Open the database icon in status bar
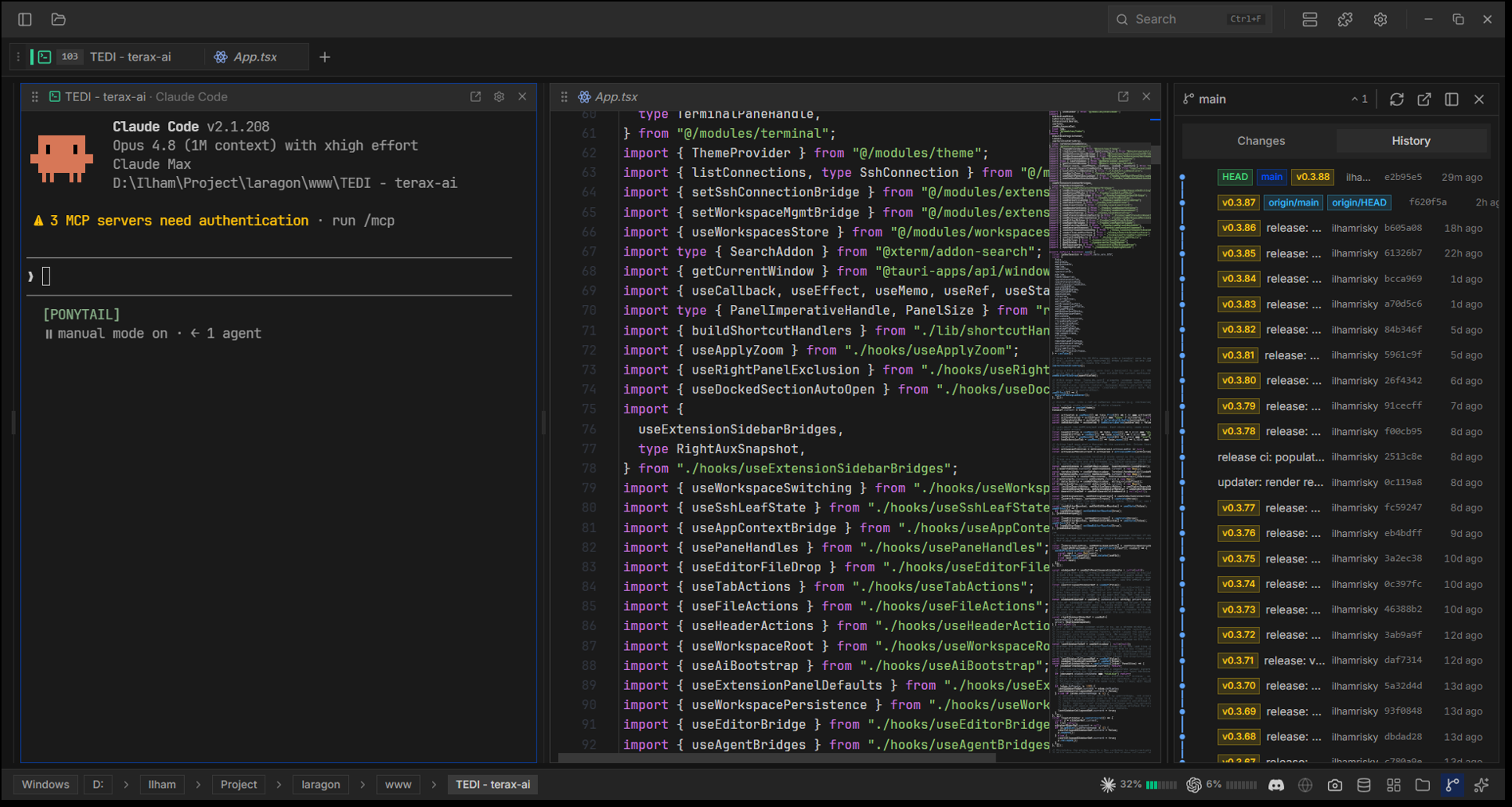 (1364, 785)
